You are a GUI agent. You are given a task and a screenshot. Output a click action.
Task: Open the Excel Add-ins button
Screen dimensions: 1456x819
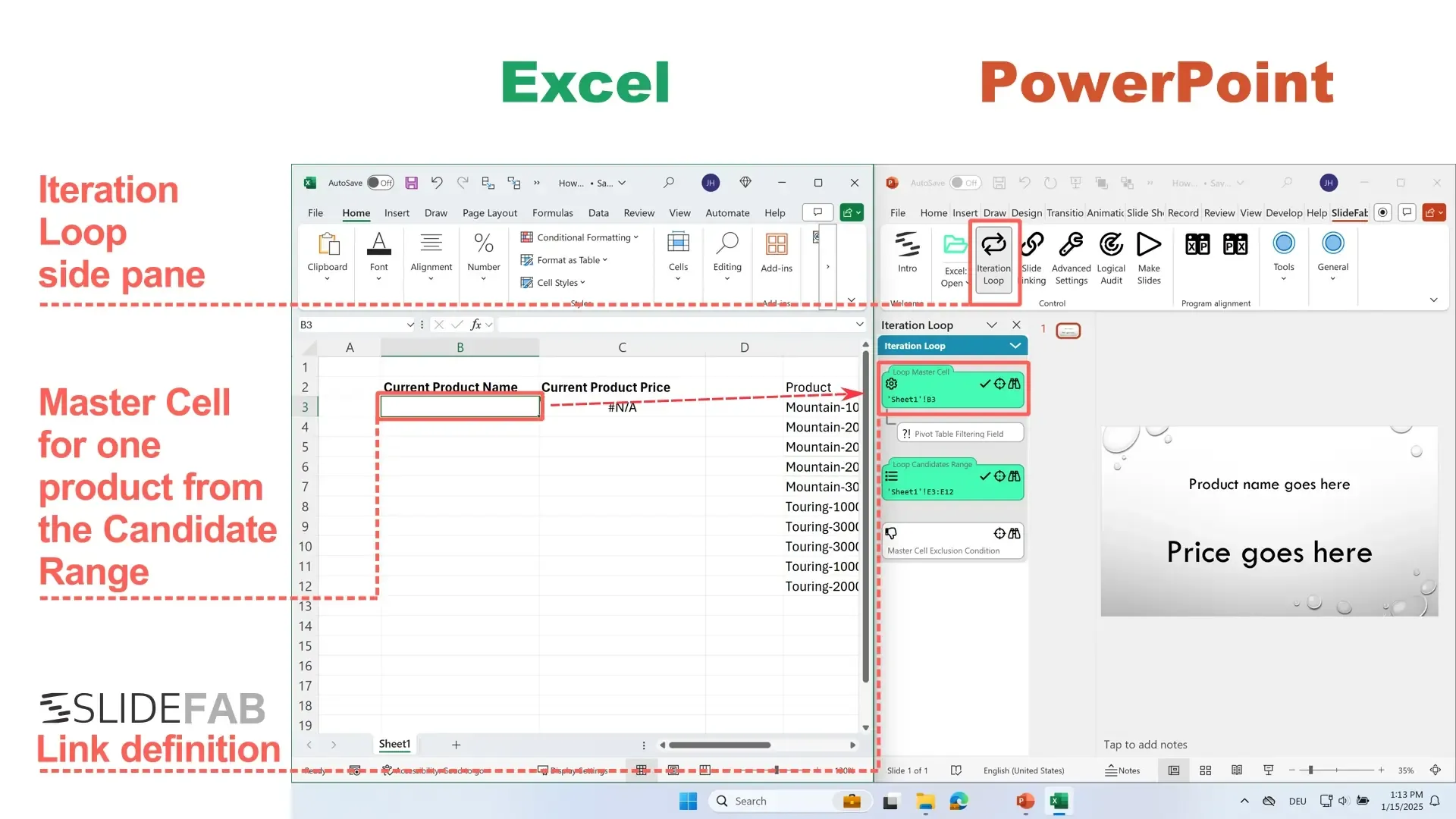pos(777,253)
